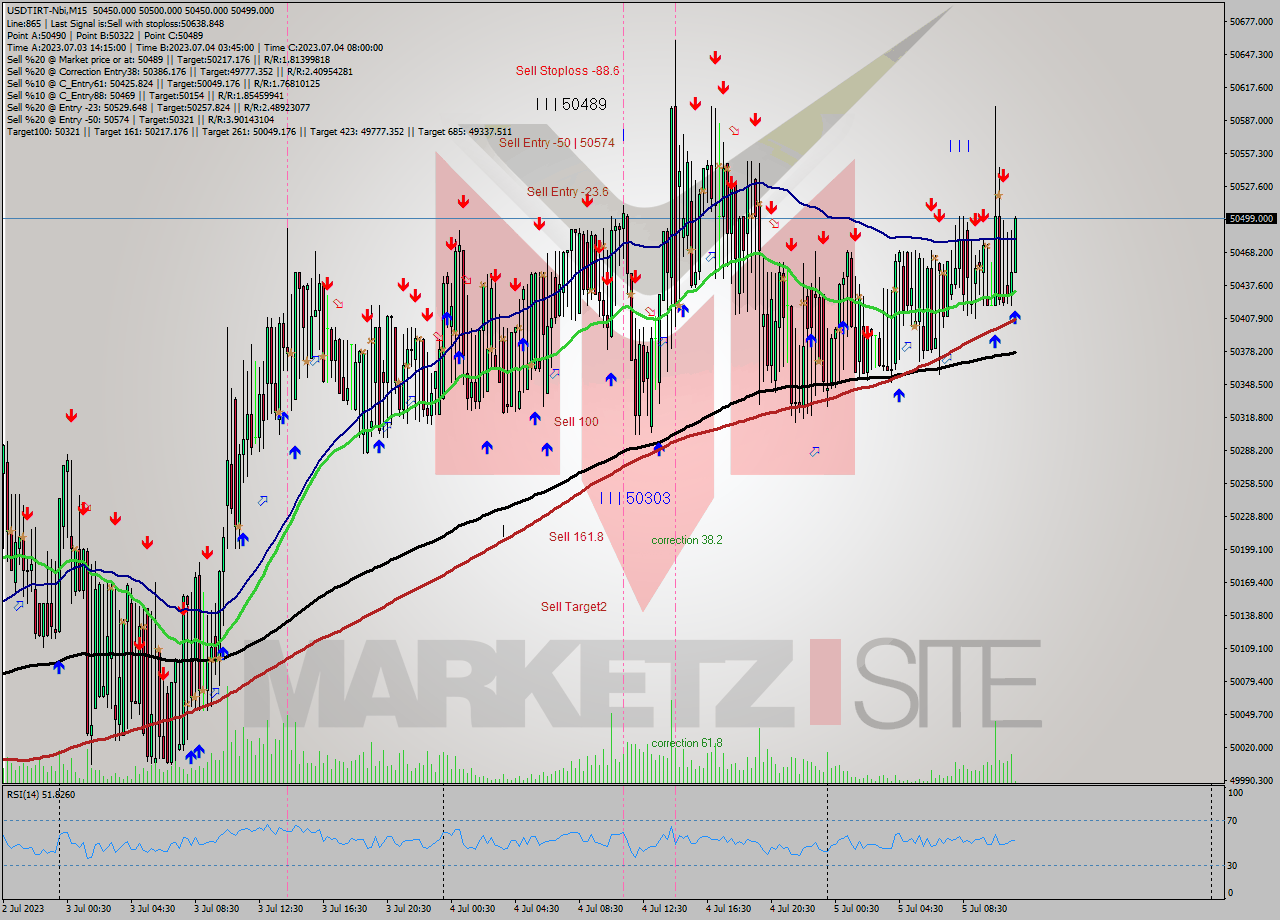Image resolution: width=1280 pixels, height=920 pixels.
Task: Click the 50228.800 price axis label
Action: (1251, 516)
